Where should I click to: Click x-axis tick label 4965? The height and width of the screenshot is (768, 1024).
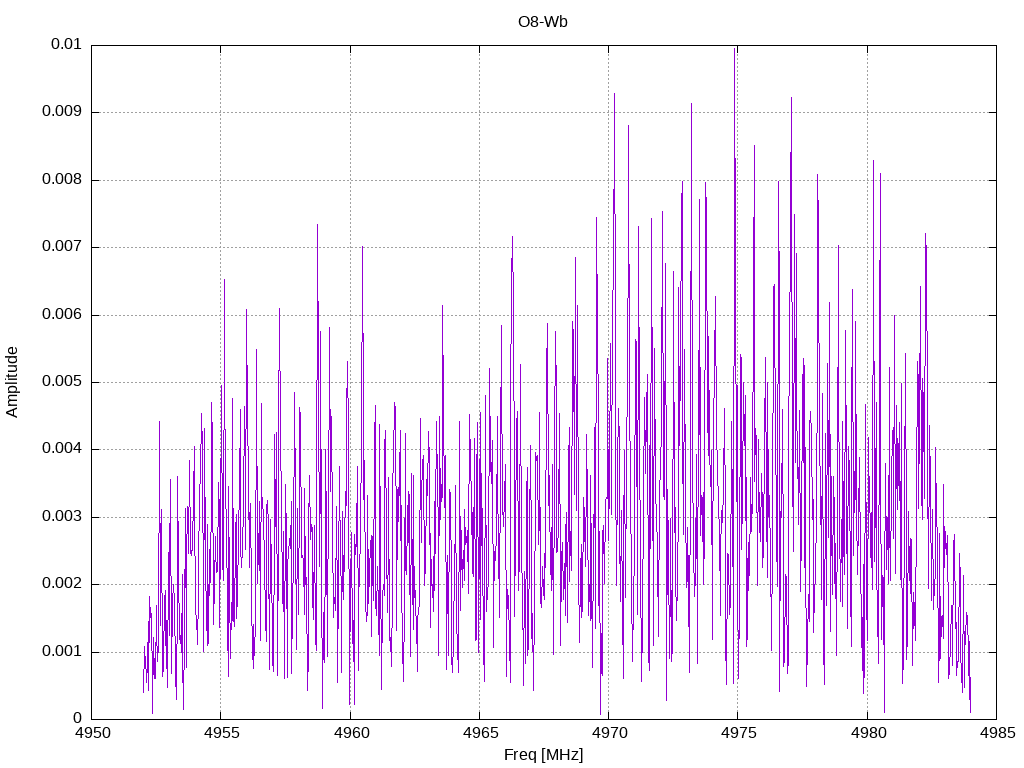pos(480,733)
